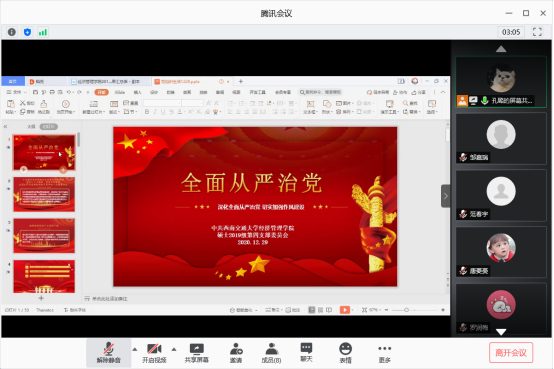Unmute the microphone with 解除静音
The width and height of the screenshot is (554, 369).
[108, 353]
